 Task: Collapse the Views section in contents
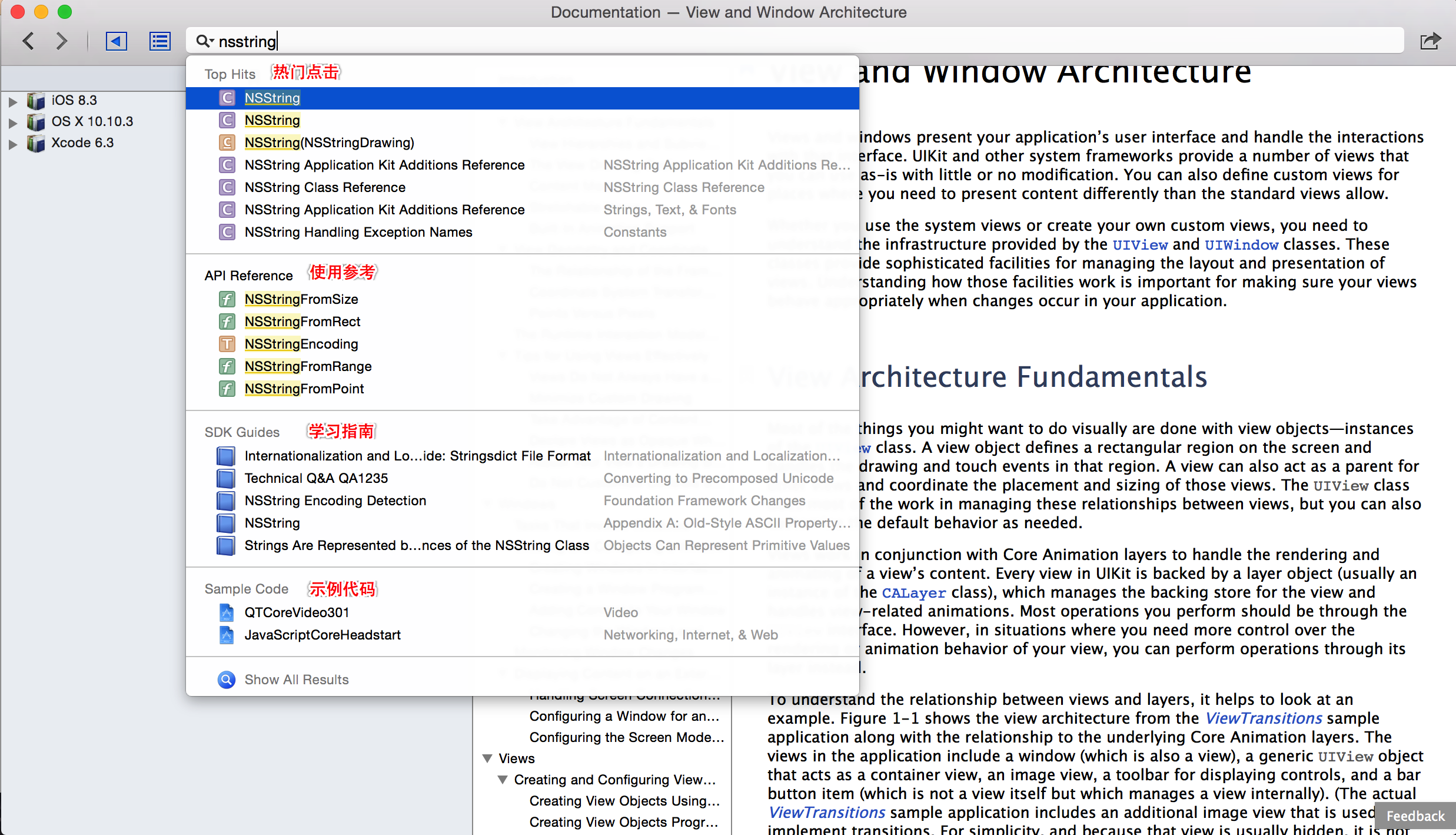pyautogui.click(x=487, y=758)
